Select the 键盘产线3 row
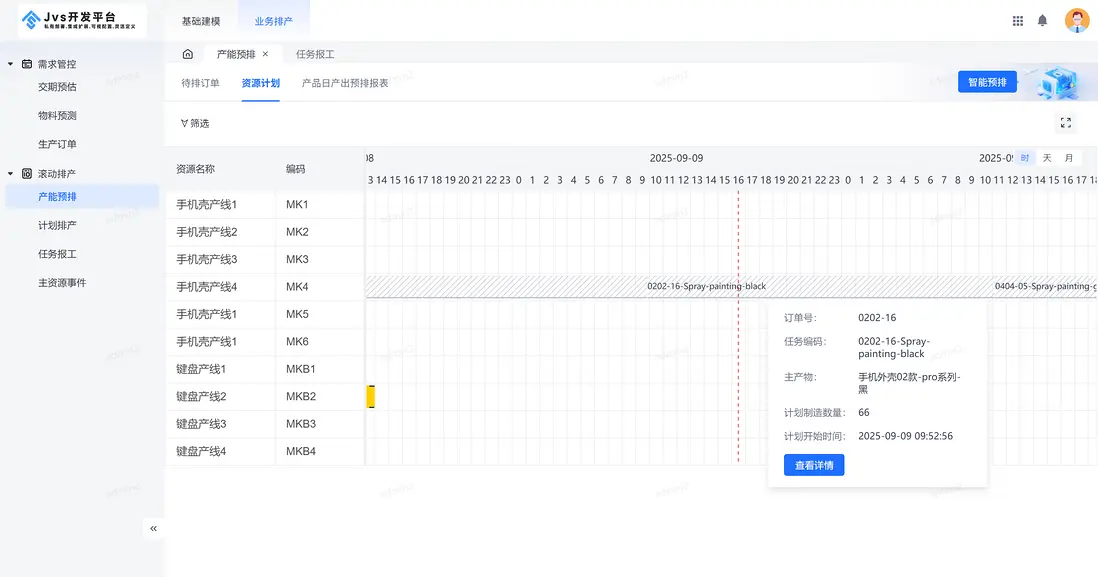This screenshot has width=1098, height=577. tap(265, 424)
